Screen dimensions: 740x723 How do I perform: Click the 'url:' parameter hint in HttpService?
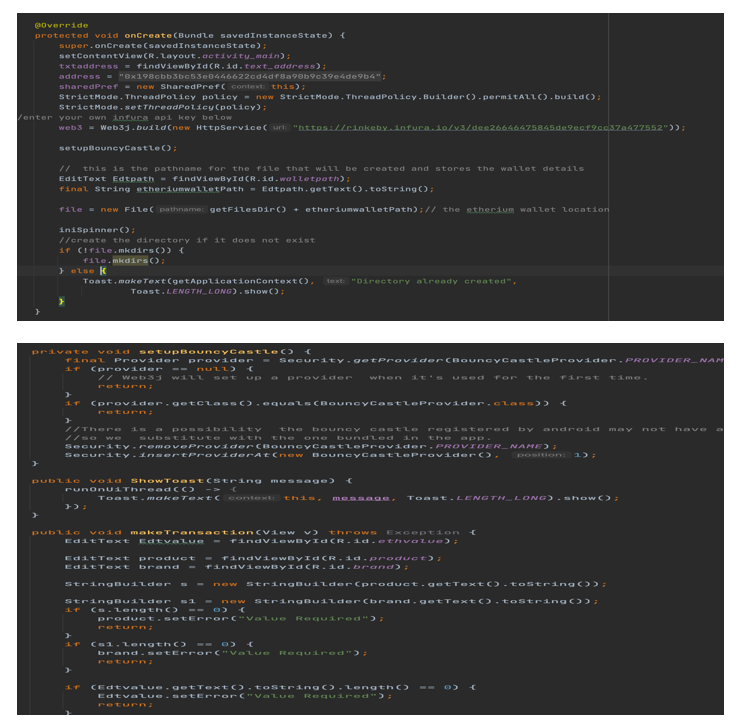click(280, 127)
